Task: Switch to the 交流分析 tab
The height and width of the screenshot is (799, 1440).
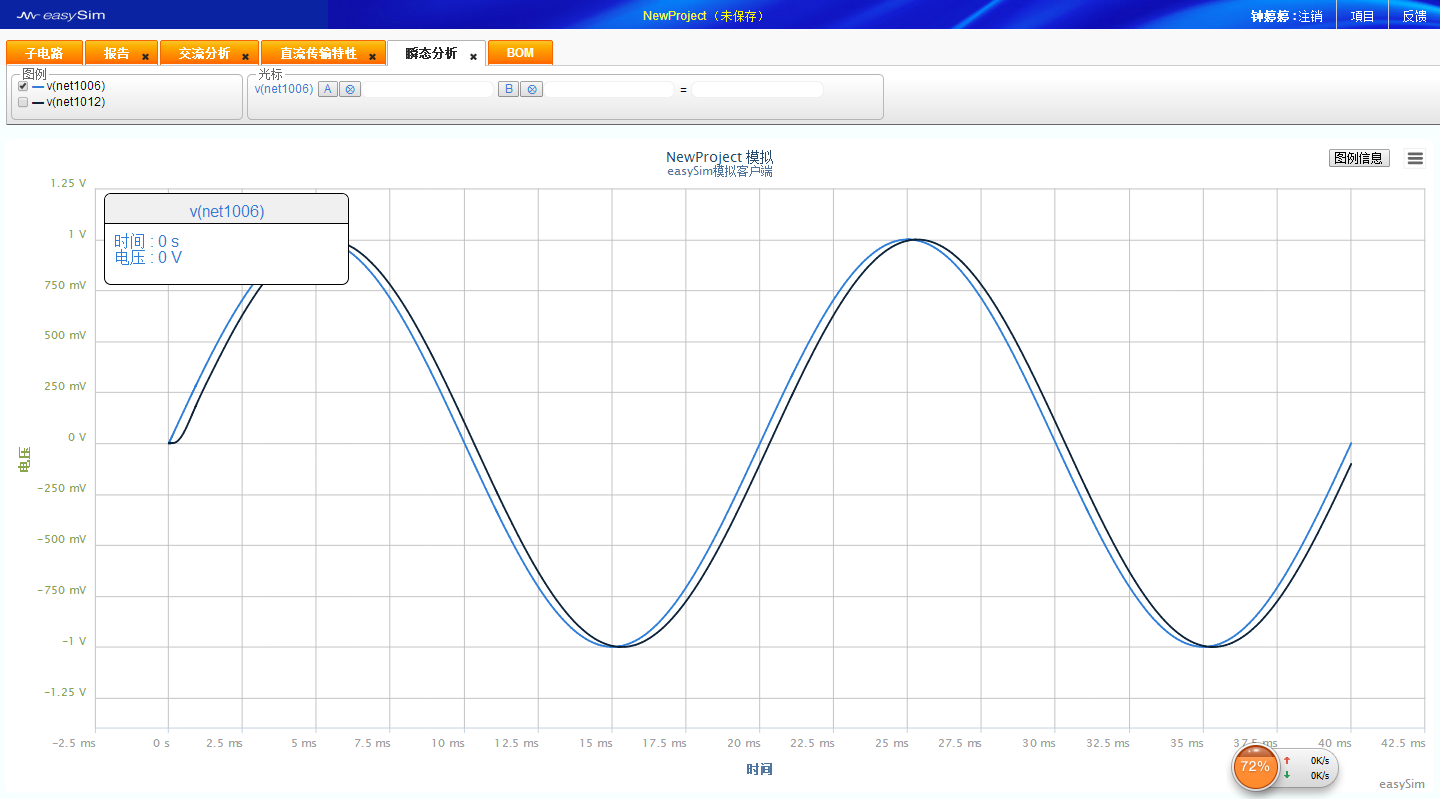Action: pyautogui.click(x=204, y=53)
